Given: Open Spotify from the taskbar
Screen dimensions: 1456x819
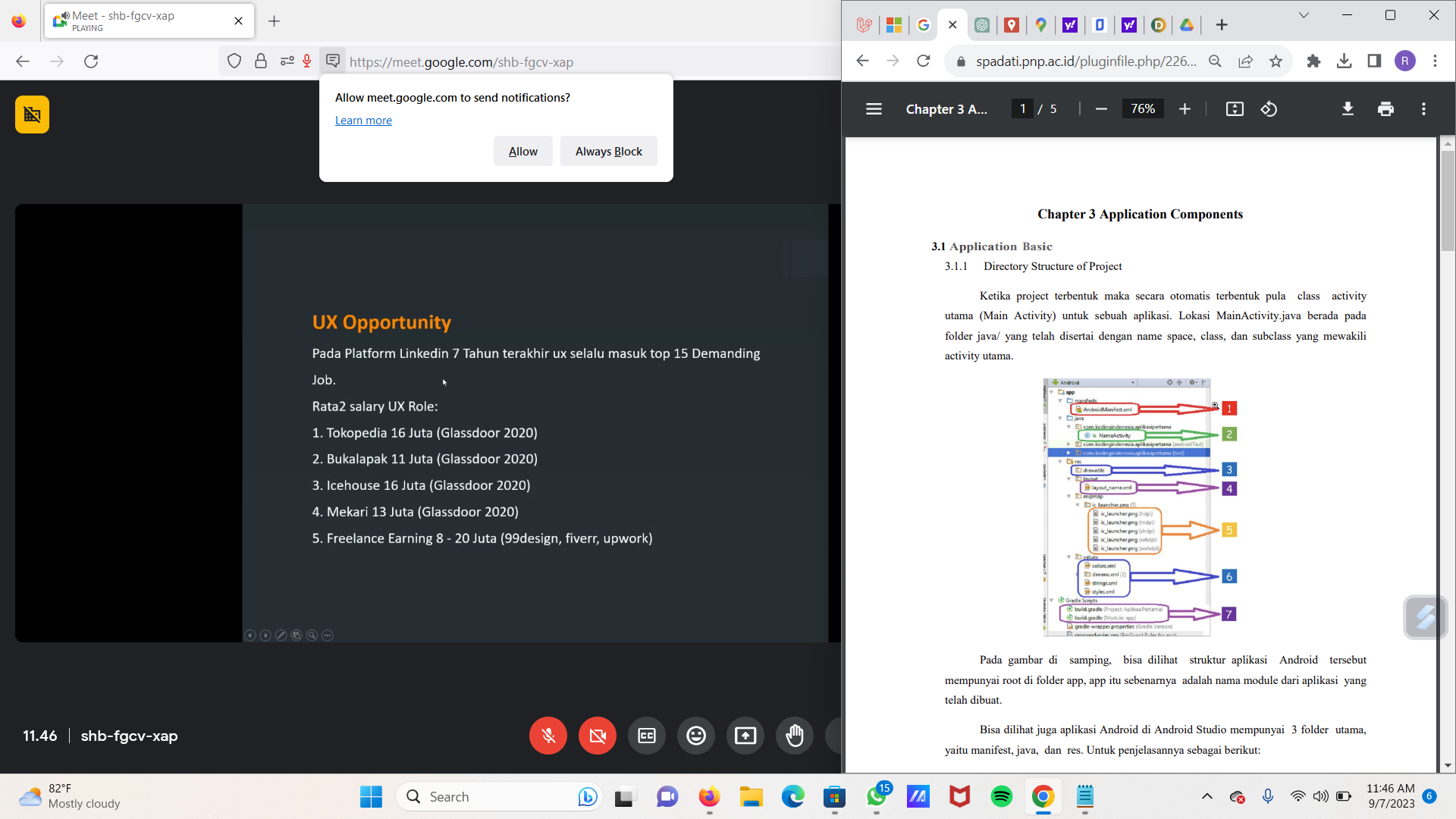Looking at the screenshot, I should (1001, 797).
